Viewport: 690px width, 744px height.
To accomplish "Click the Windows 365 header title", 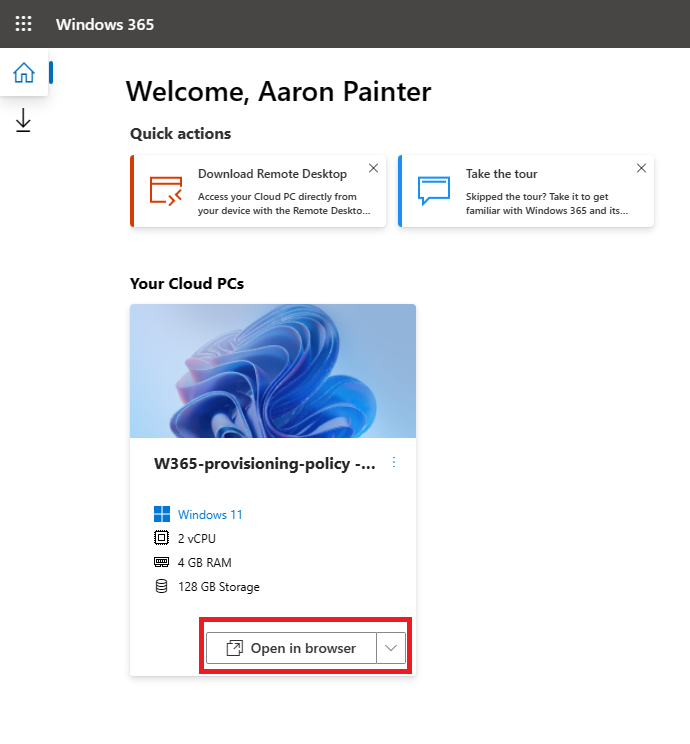I will click(x=105, y=24).
